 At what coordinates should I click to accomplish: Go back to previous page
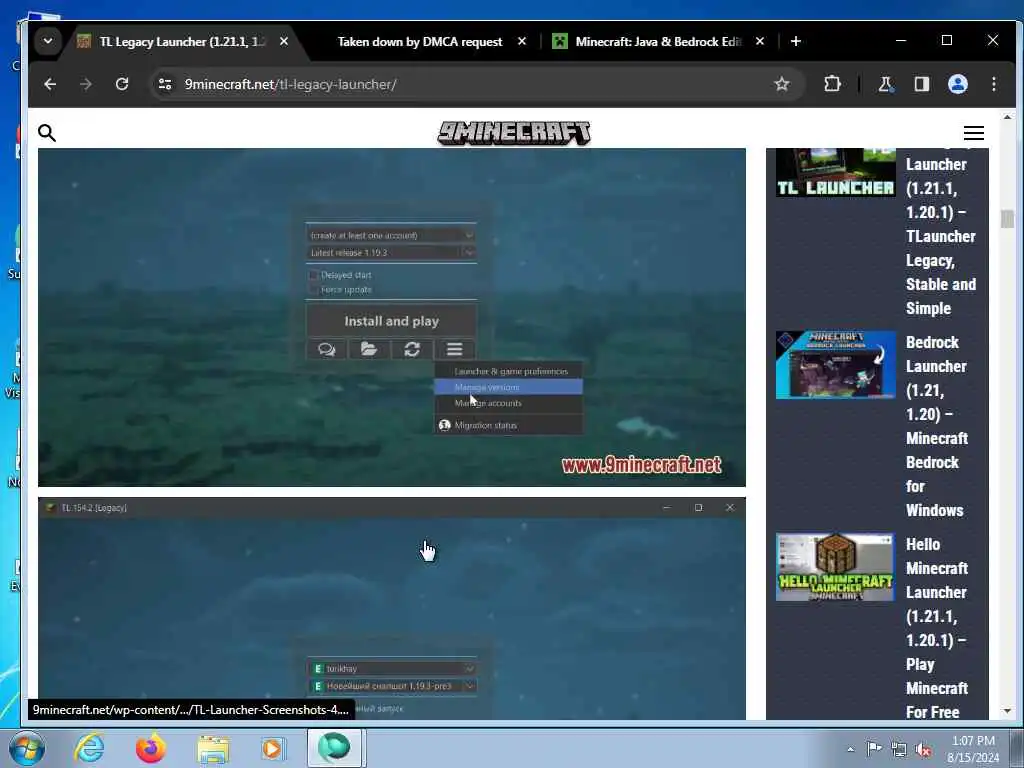50,84
